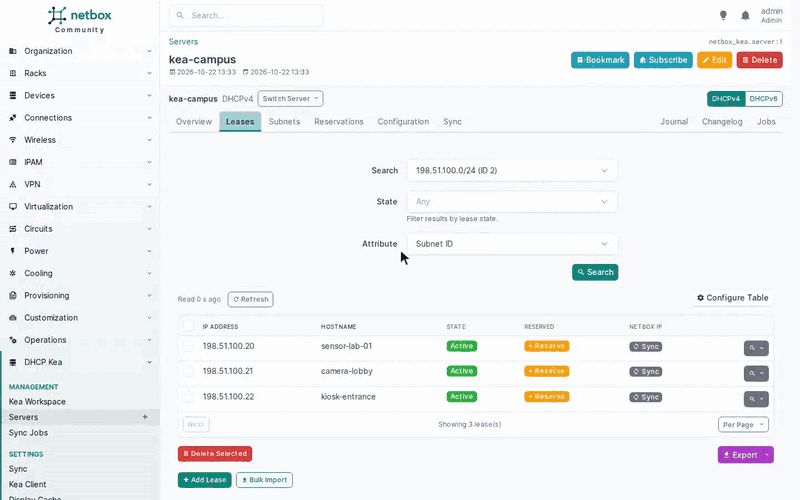
Task: Click the VPN sidebar icon
Action: point(13,184)
